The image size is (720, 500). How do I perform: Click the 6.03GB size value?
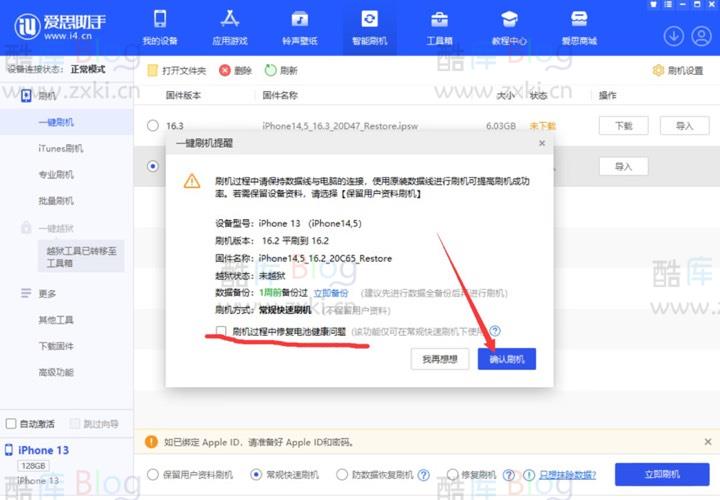tap(501, 125)
